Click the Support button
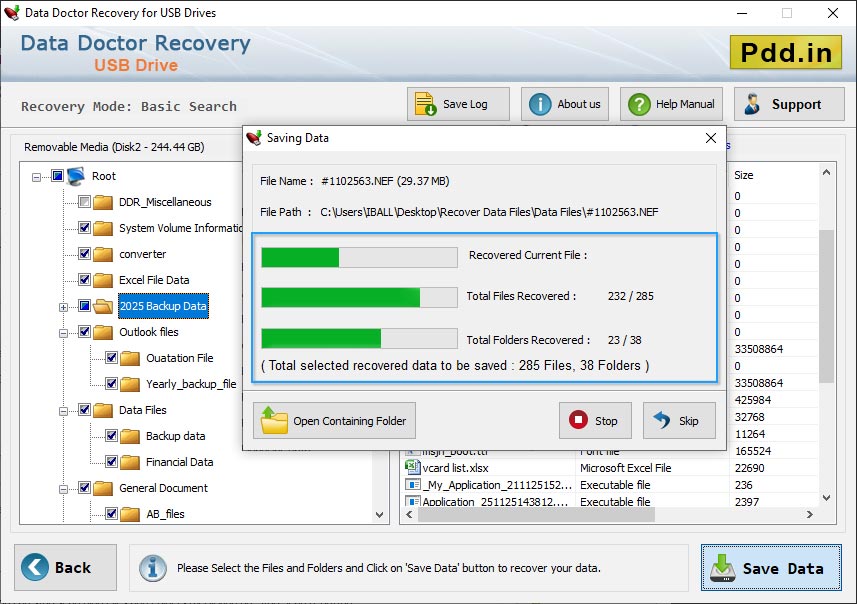857x604 pixels. click(789, 104)
